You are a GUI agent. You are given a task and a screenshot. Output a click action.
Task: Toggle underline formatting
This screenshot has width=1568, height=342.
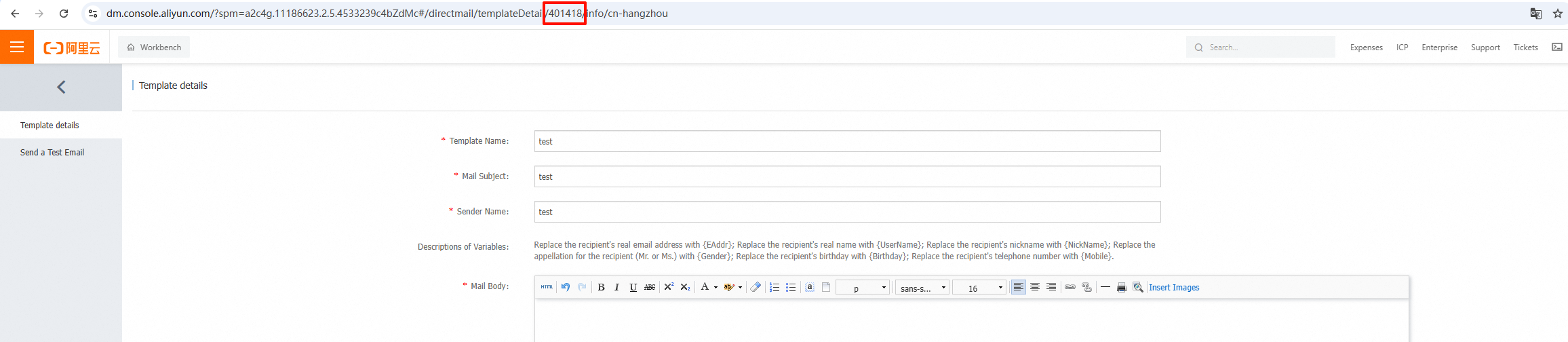click(x=633, y=287)
